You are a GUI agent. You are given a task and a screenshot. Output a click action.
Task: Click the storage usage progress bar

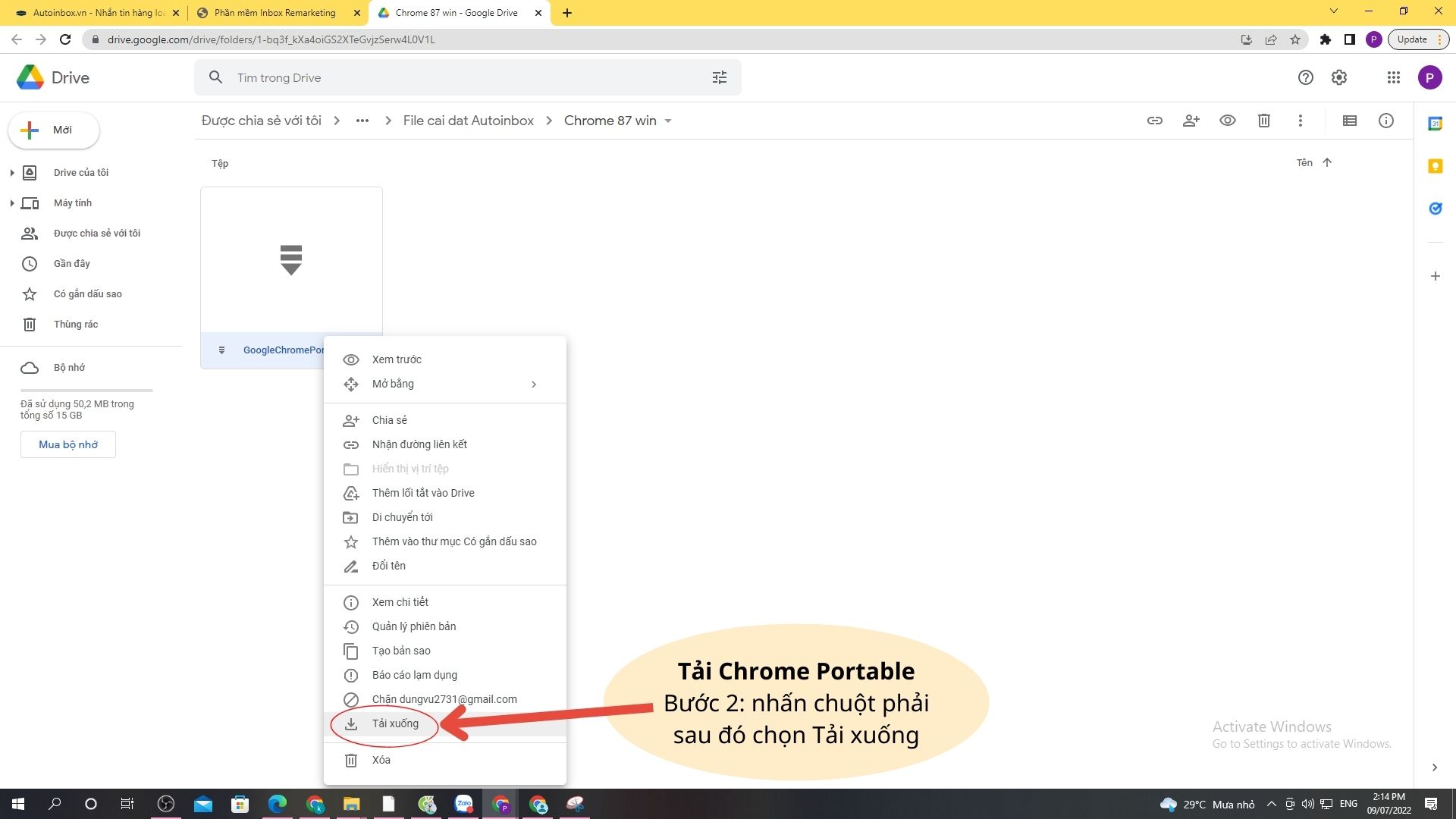point(86,391)
